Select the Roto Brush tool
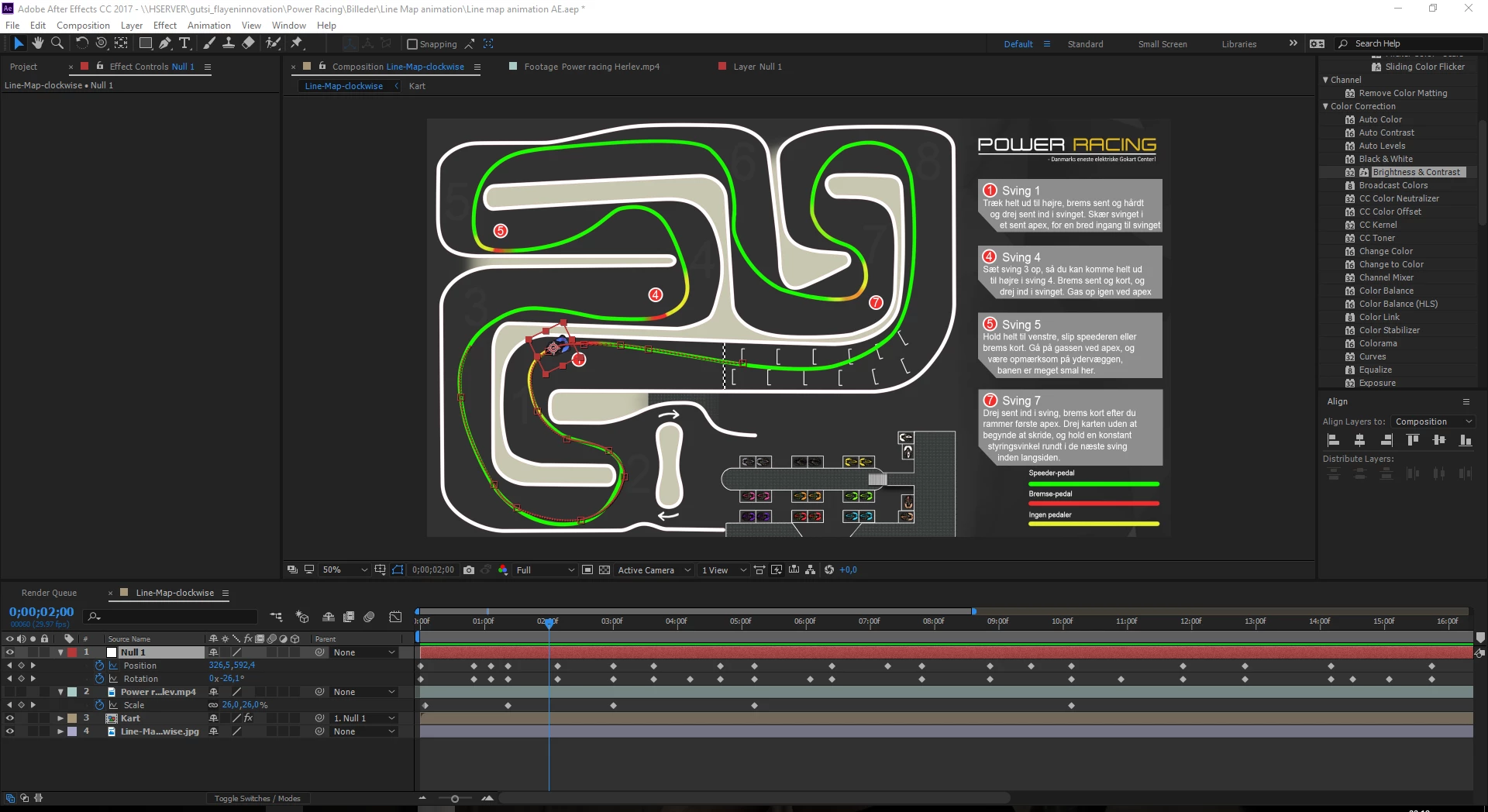The width and height of the screenshot is (1488, 812). [x=273, y=43]
